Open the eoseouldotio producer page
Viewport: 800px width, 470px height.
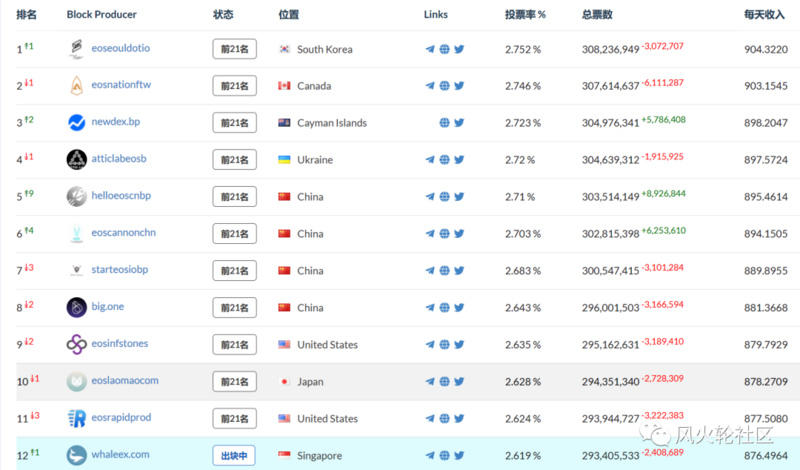click(120, 48)
